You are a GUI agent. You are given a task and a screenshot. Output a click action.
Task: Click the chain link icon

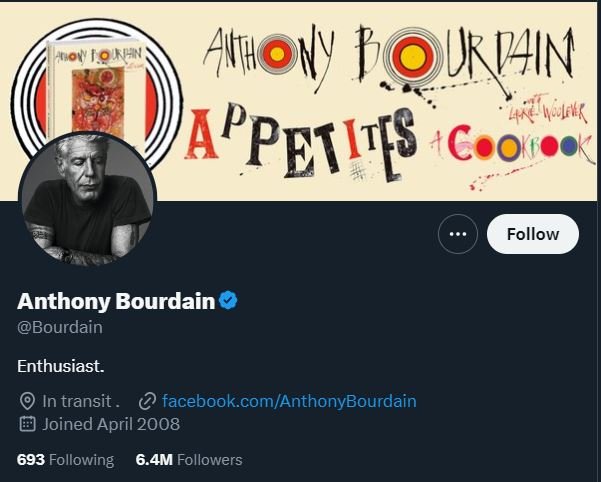[x=147, y=401]
